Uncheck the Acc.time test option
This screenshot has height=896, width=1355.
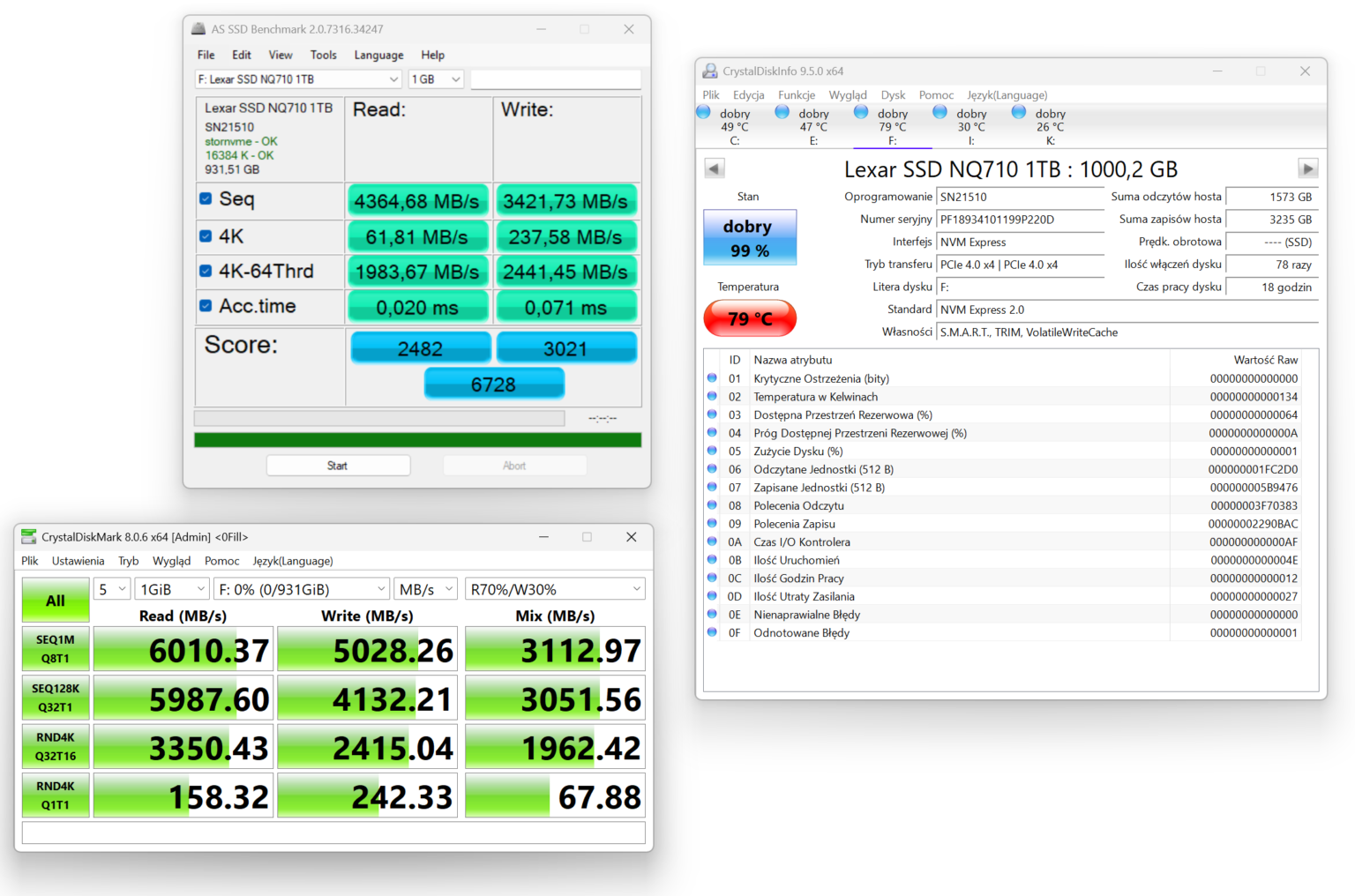[x=206, y=303]
